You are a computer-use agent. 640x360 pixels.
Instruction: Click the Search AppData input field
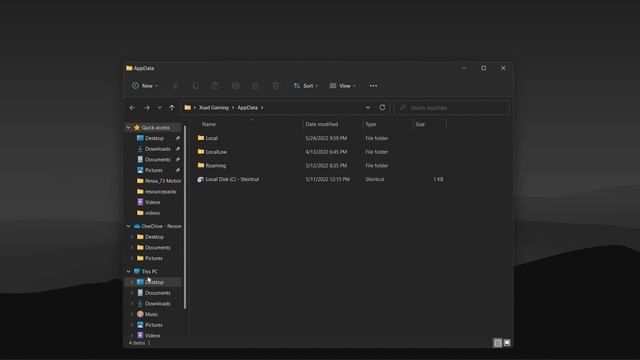pos(452,108)
